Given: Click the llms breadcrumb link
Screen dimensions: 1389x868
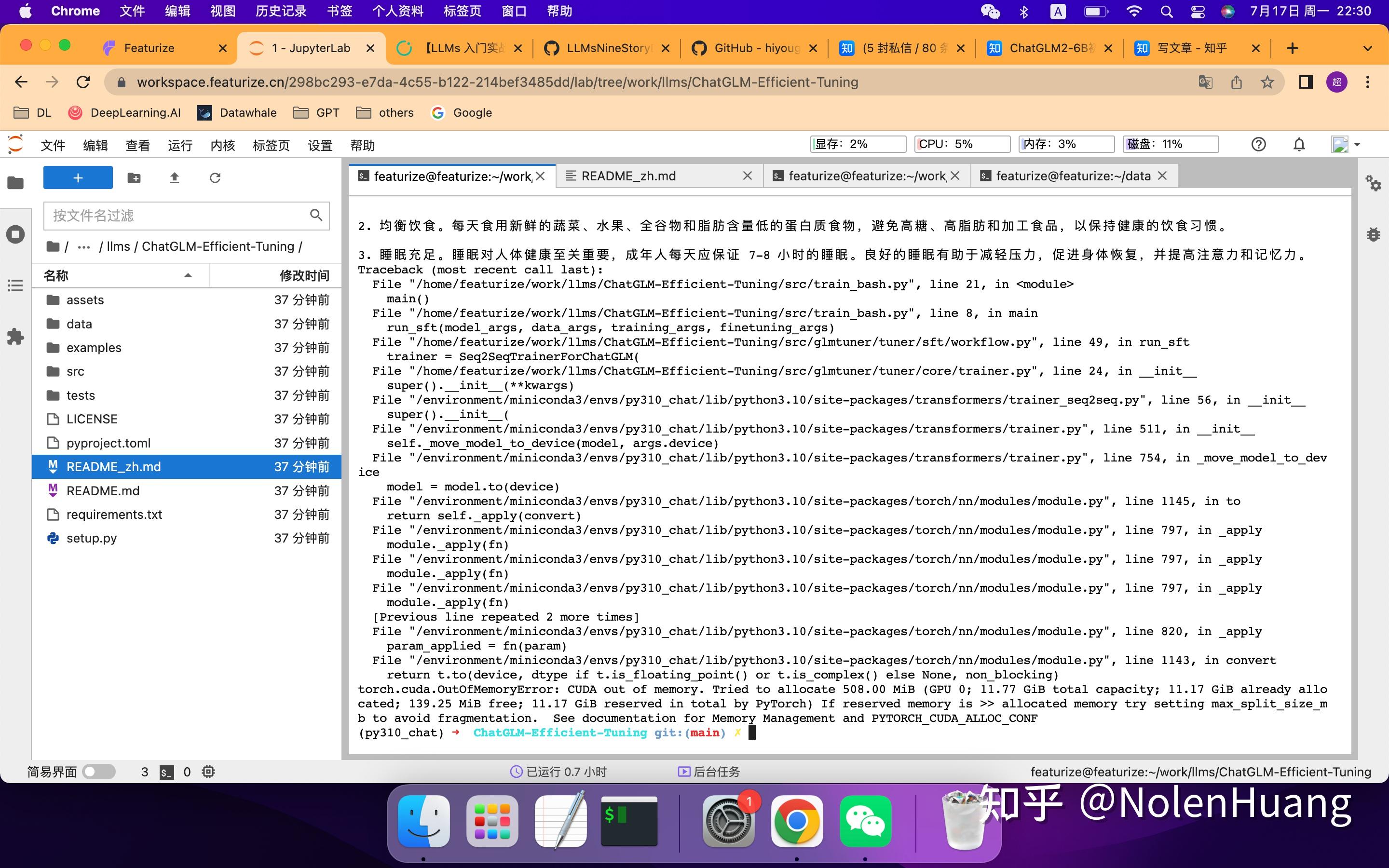Looking at the screenshot, I should click(118, 246).
